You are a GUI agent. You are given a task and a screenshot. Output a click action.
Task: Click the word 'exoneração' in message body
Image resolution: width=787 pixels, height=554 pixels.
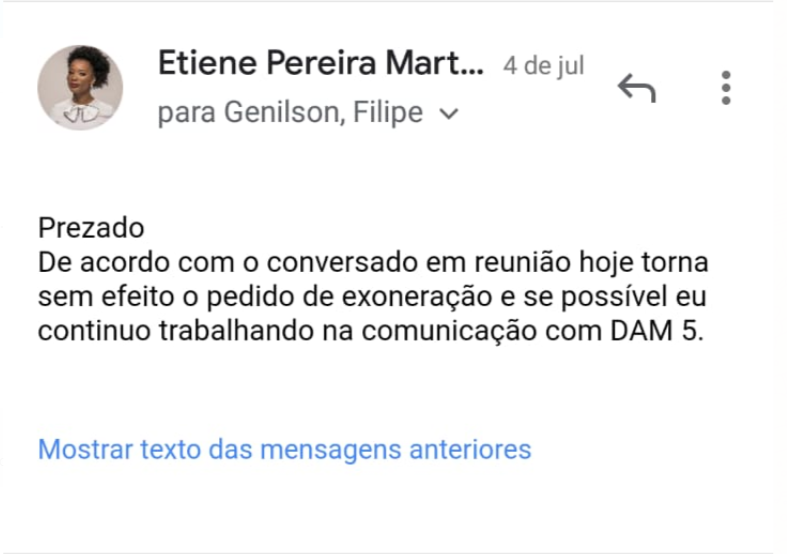point(417,297)
